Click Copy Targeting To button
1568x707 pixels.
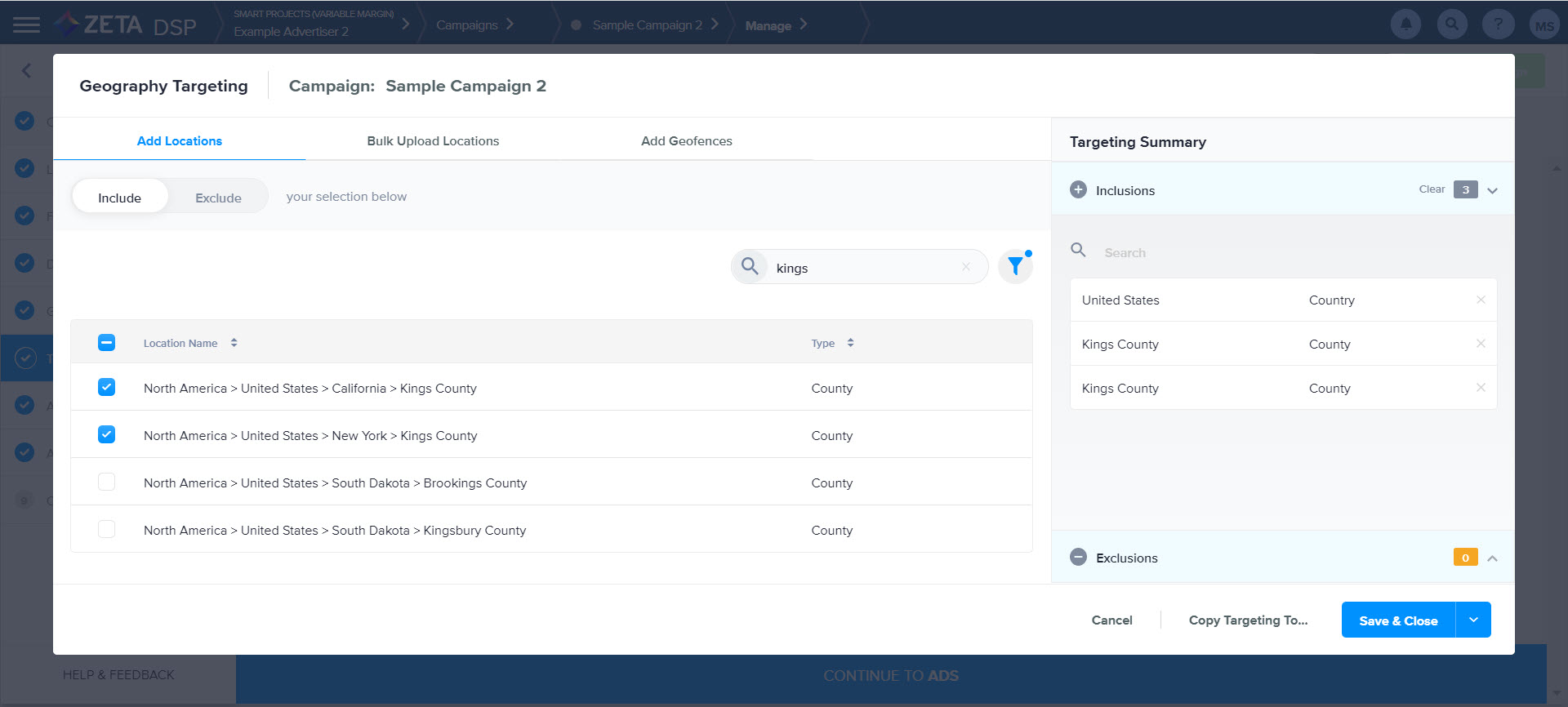pyautogui.click(x=1248, y=620)
